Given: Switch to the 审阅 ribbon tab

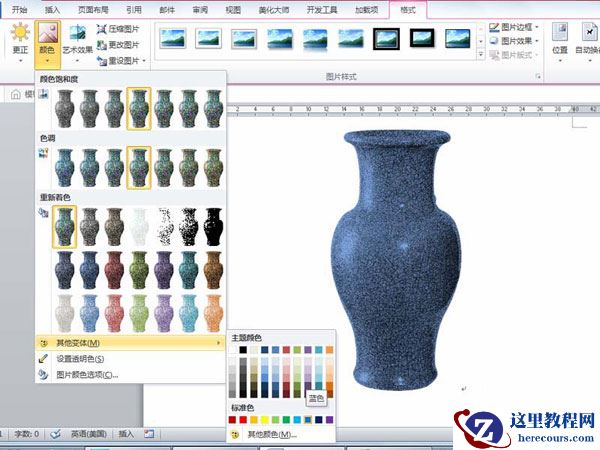Looking at the screenshot, I should tap(200, 10).
